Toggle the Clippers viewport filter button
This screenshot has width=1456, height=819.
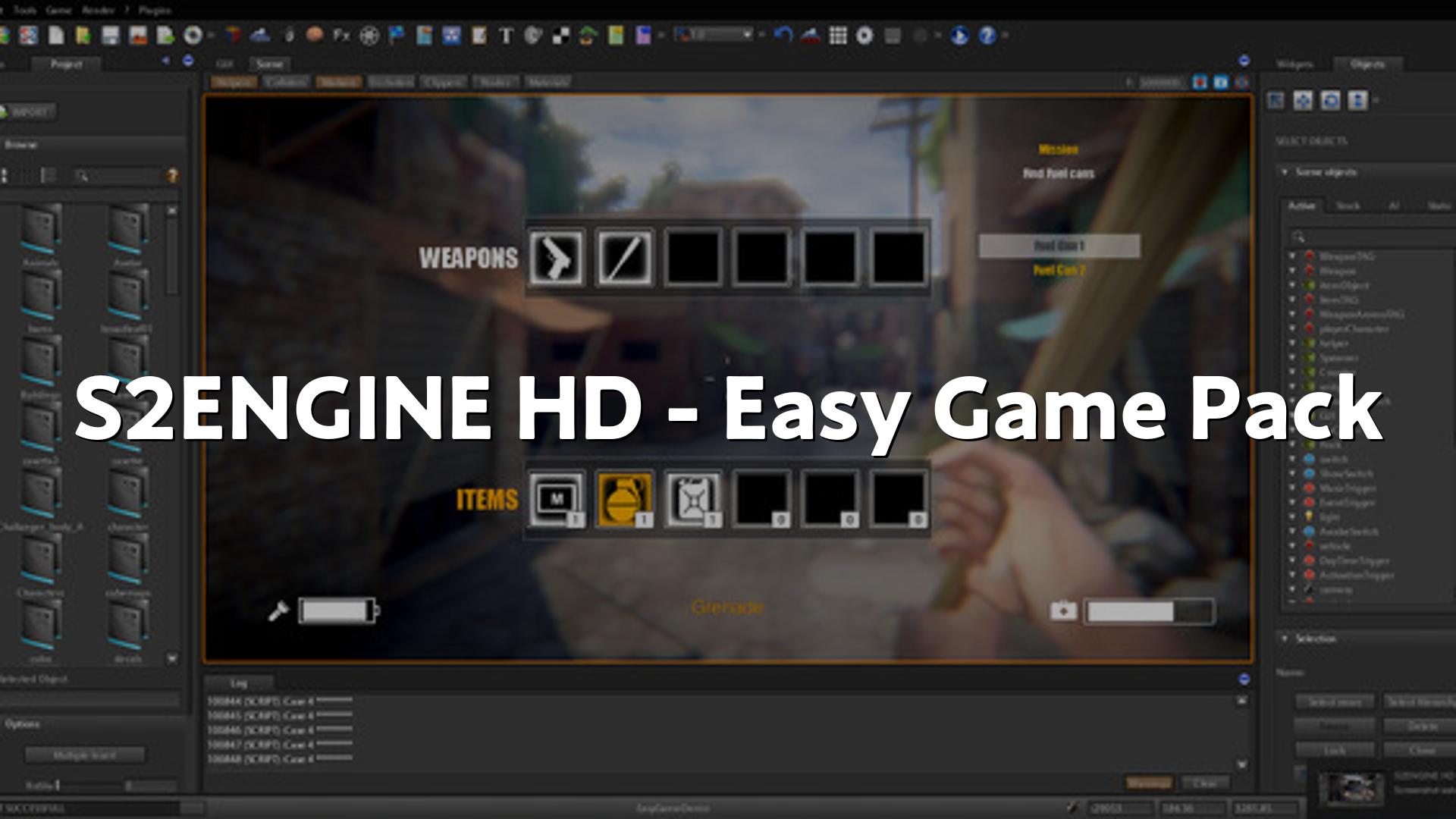tap(443, 82)
